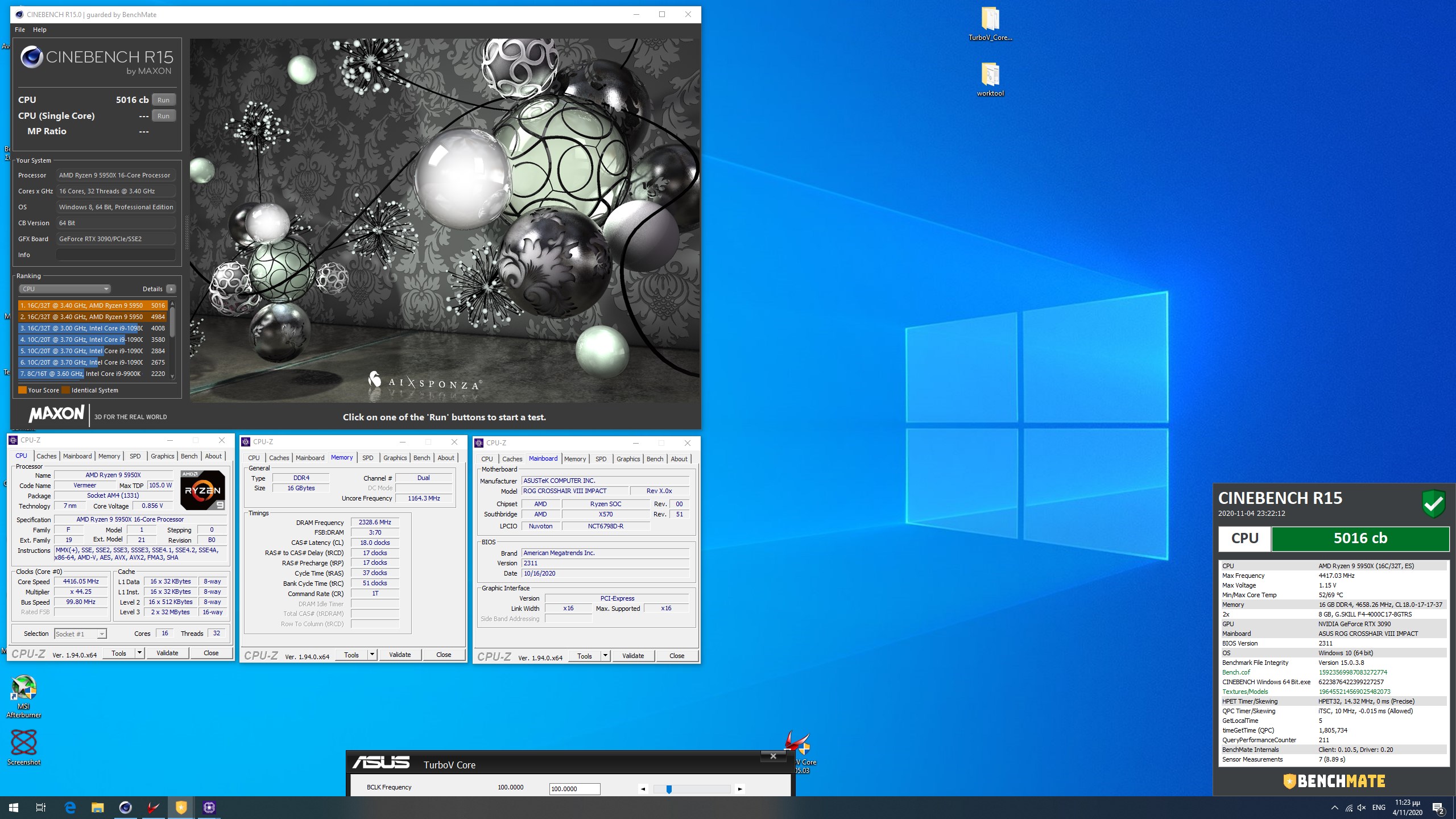The image size is (1456, 819).
Task: Switch to CPU-Z taskbar icon
Action: point(209,808)
